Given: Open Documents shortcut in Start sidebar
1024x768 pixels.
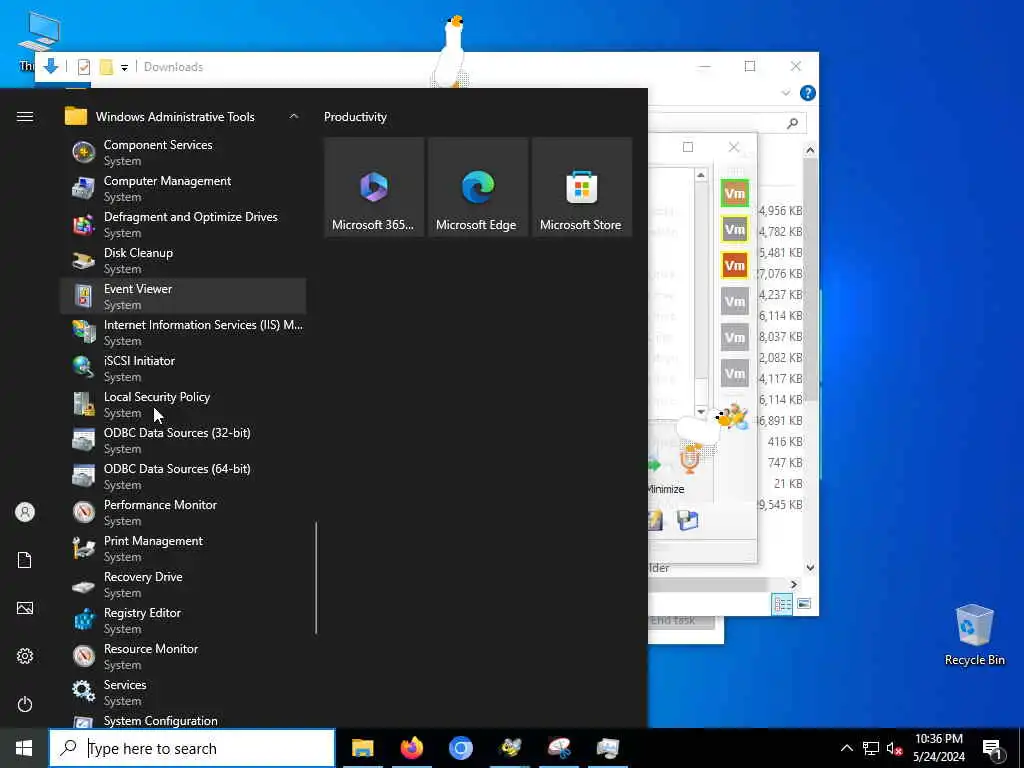Looking at the screenshot, I should 25,560.
